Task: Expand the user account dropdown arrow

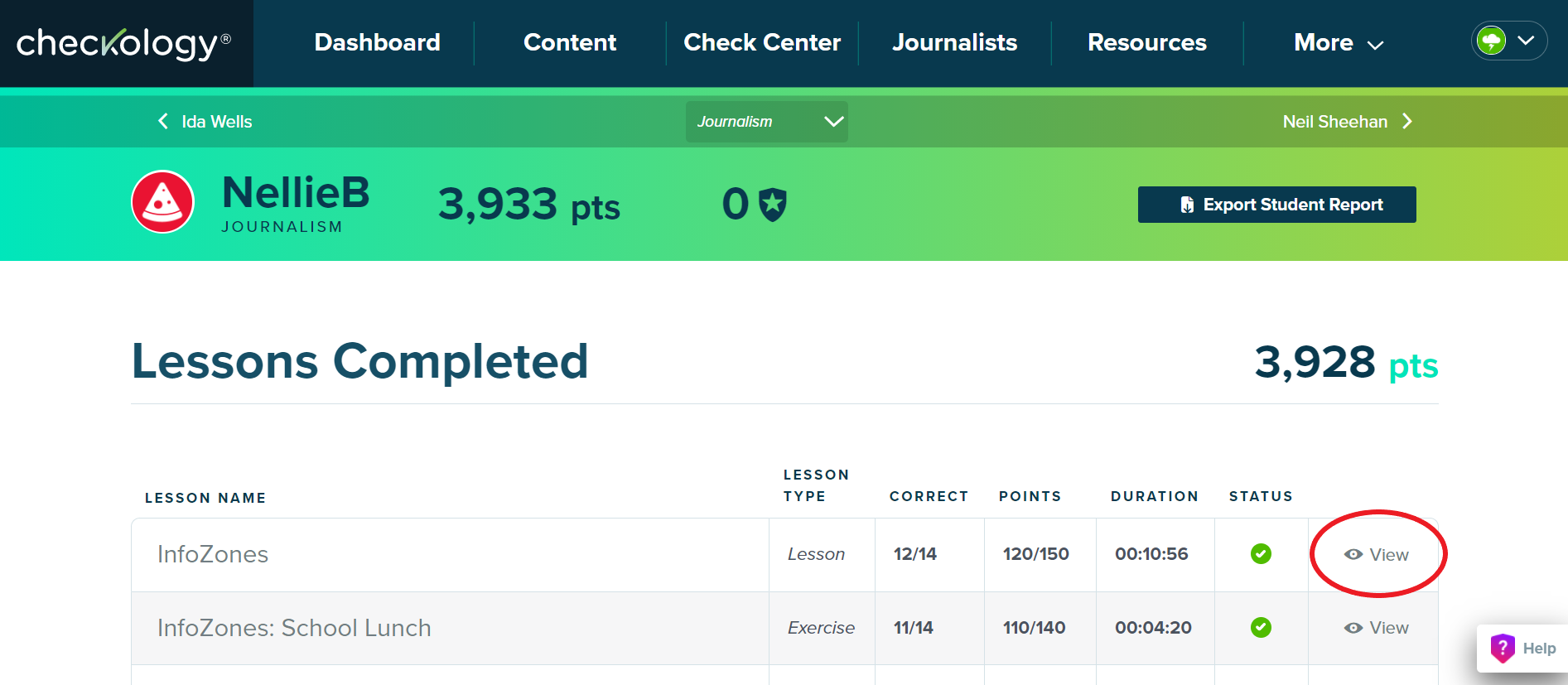Action: coord(1526,41)
